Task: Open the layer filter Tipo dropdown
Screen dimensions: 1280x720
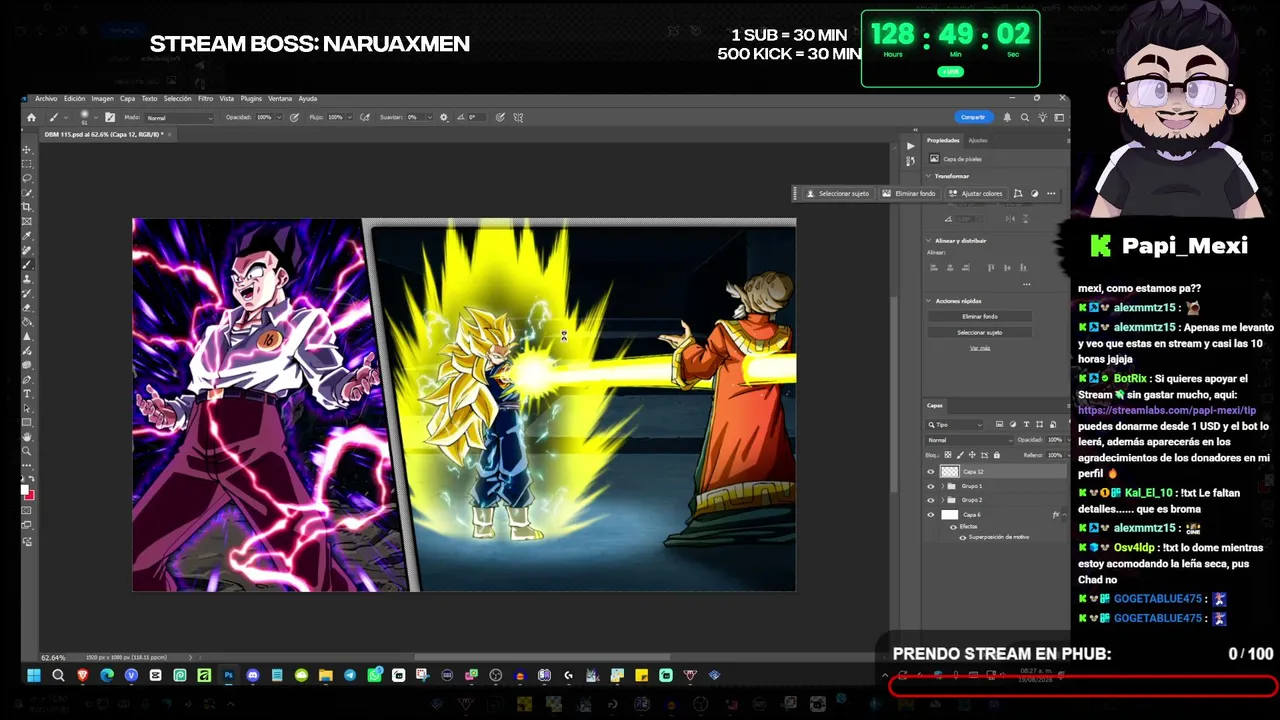Action: coord(956,425)
